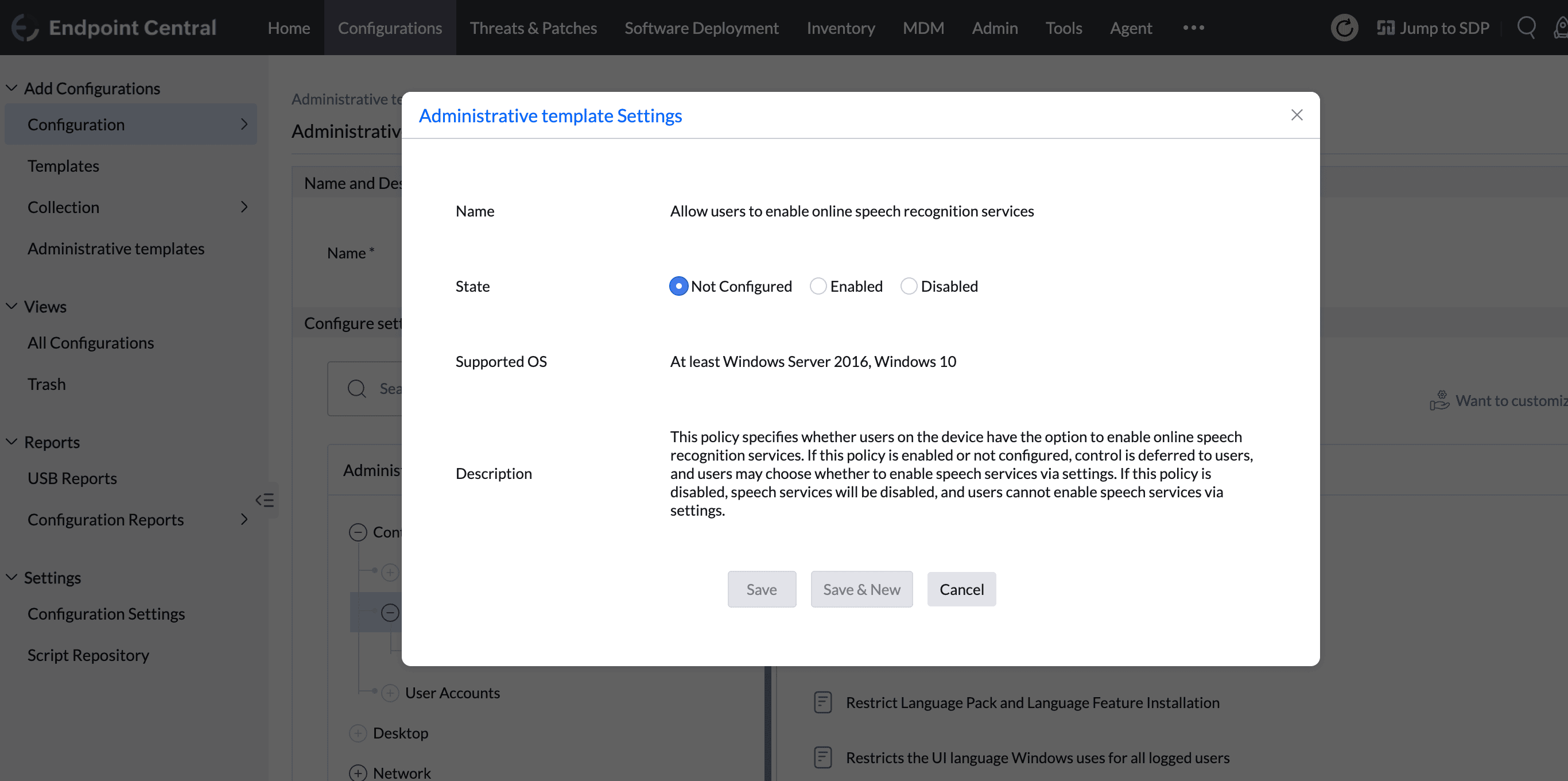Open the Inventory menu item
This screenshot has width=1568, height=781.
click(840, 28)
